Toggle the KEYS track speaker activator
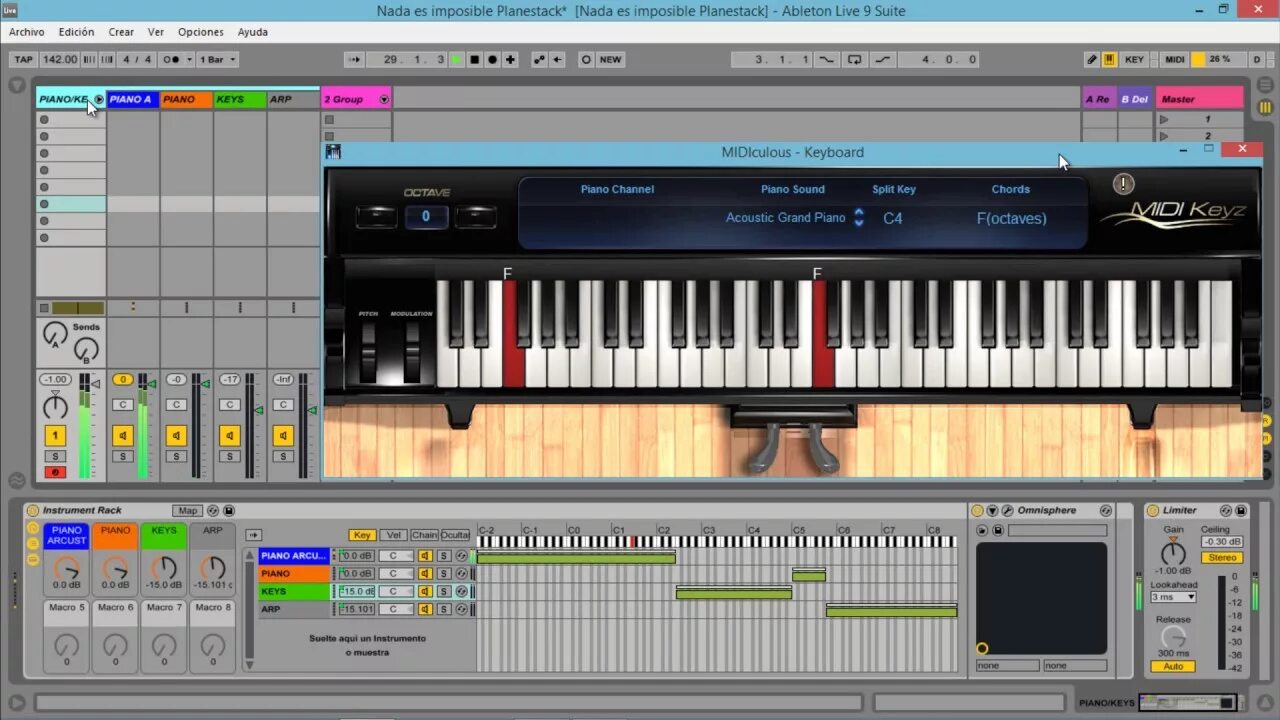 coord(230,436)
